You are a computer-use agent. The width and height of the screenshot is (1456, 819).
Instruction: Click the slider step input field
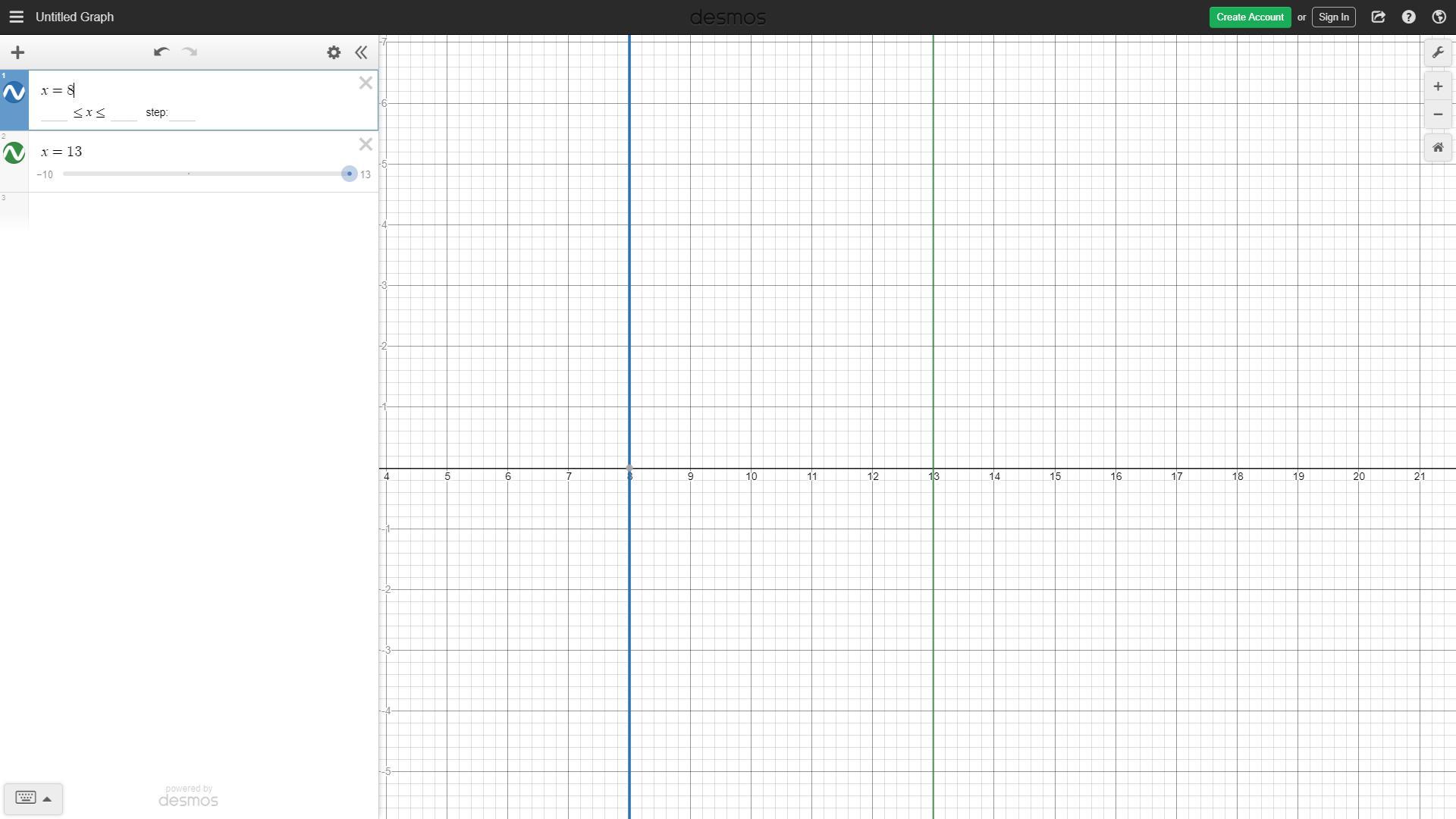coord(183,113)
